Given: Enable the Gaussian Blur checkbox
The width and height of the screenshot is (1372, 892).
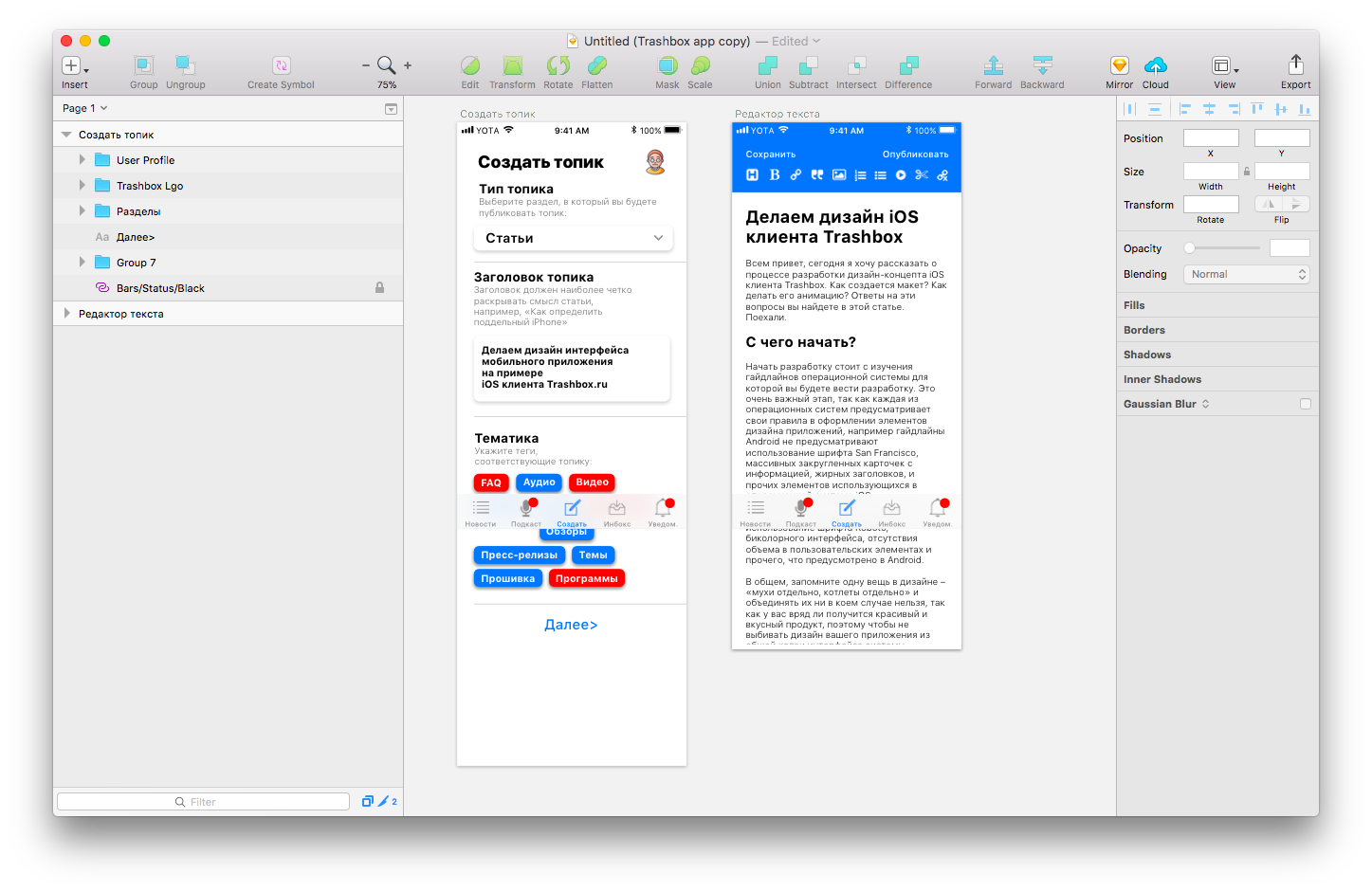Looking at the screenshot, I should [1306, 404].
